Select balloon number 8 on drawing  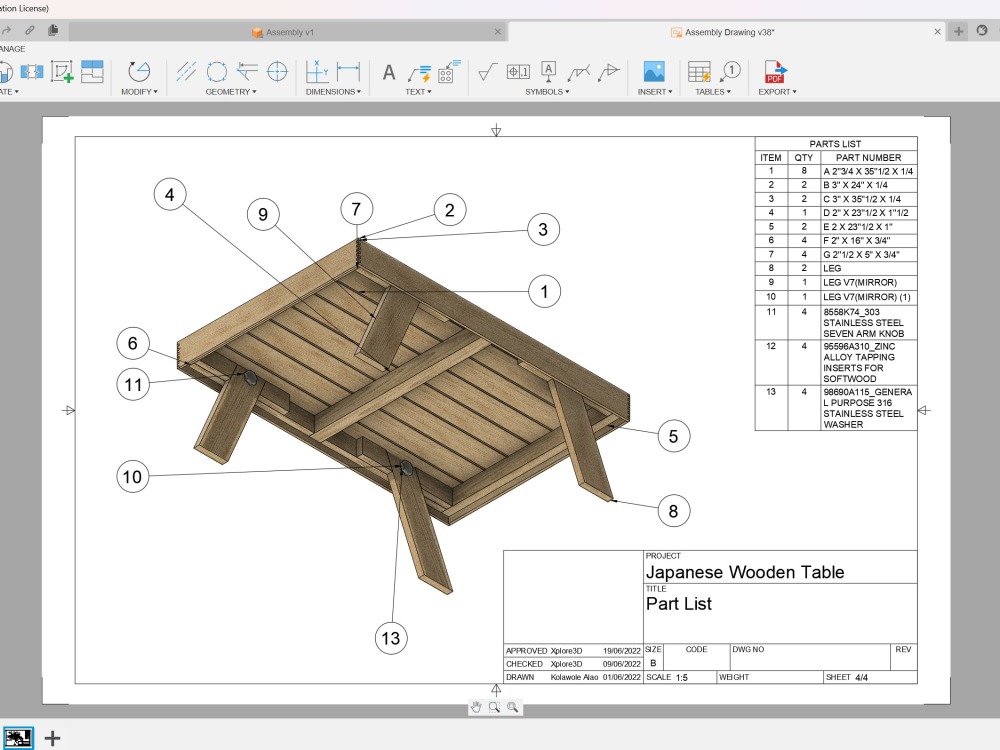coord(673,511)
